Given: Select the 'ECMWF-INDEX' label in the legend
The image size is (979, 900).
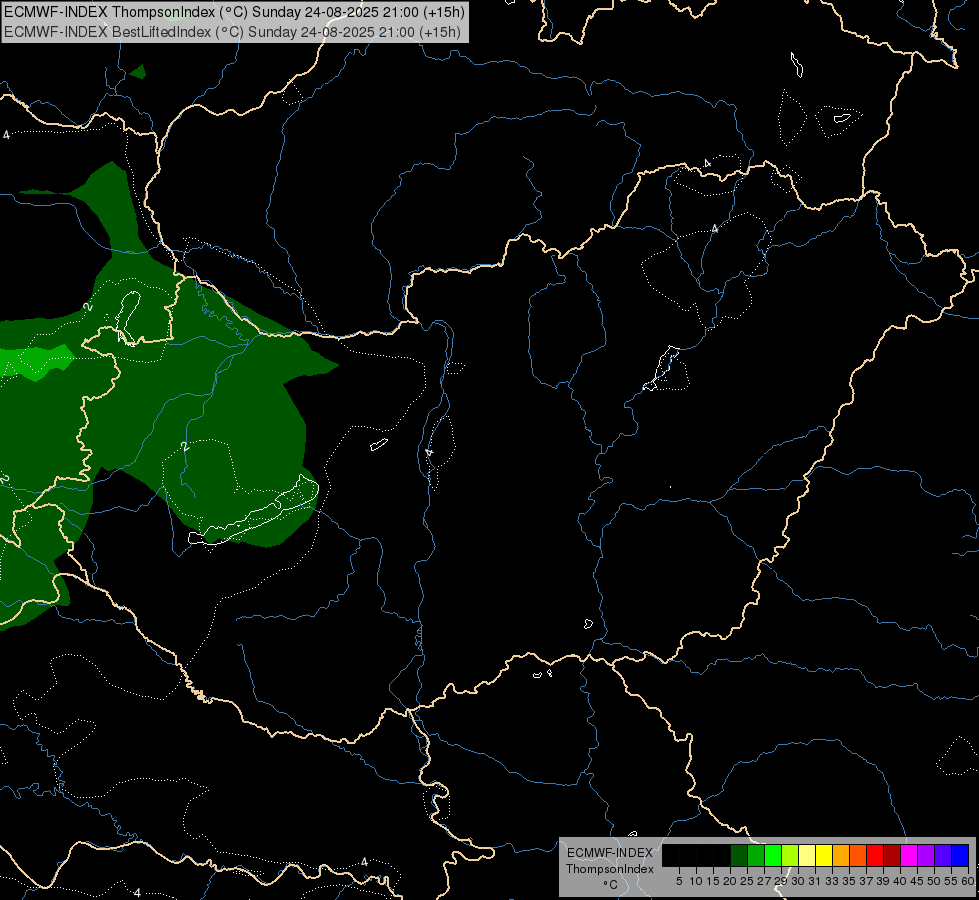Looking at the screenshot, I should tap(610, 853).
